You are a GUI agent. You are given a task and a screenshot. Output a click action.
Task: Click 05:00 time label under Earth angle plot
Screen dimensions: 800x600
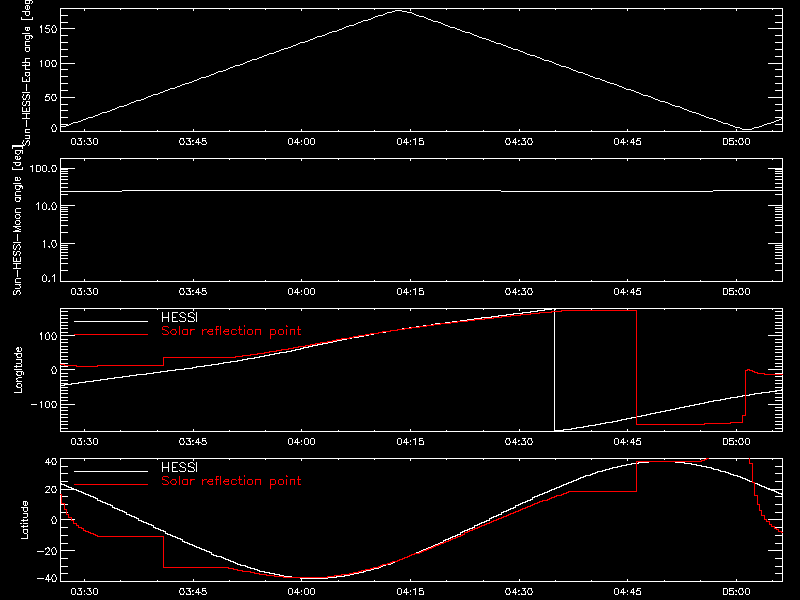pyautogui.click(x=736, y=141)
